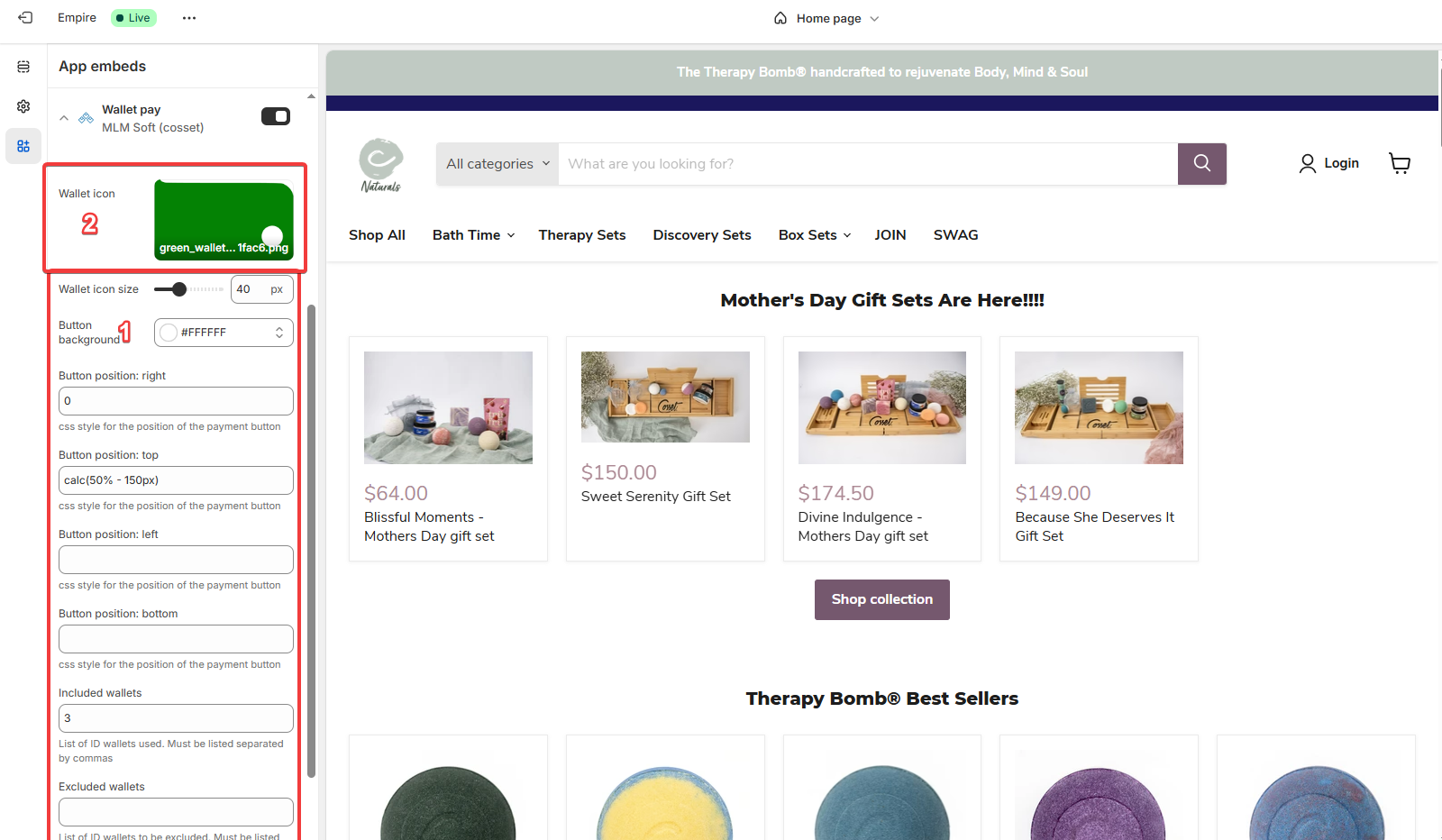Open the Button background color swatch
The width and height of the screenshot is (1442, 840).
pyautogui.click(x=169, y=333)
